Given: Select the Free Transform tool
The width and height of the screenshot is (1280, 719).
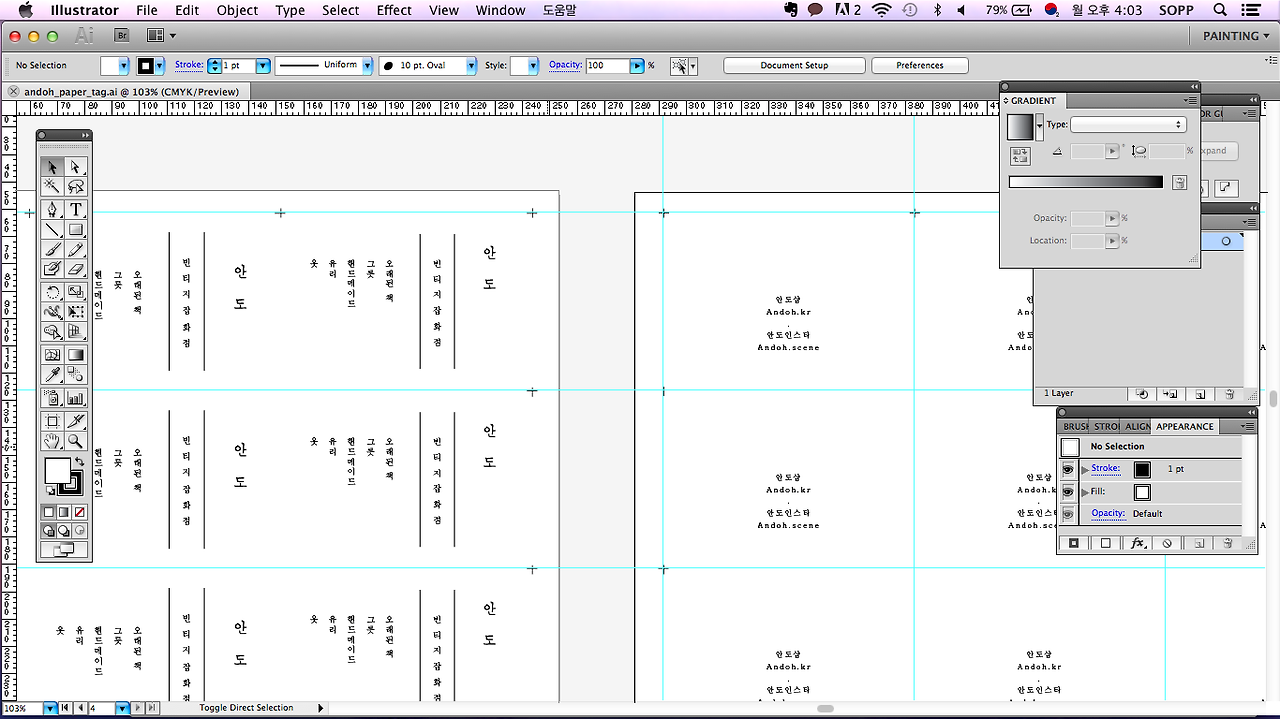Looking at the screenshot, I should coord(76,312).
